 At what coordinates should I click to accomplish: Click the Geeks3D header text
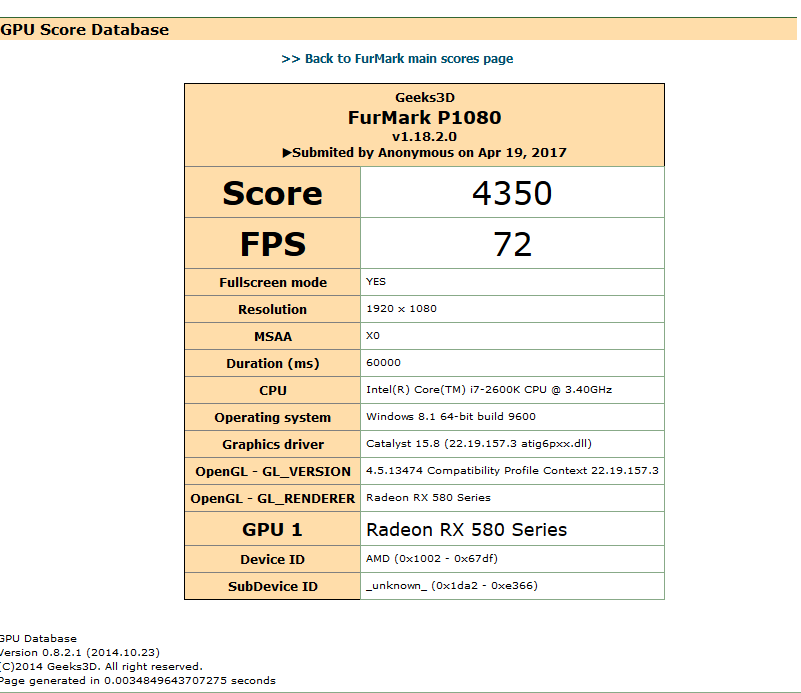[425, 97]
